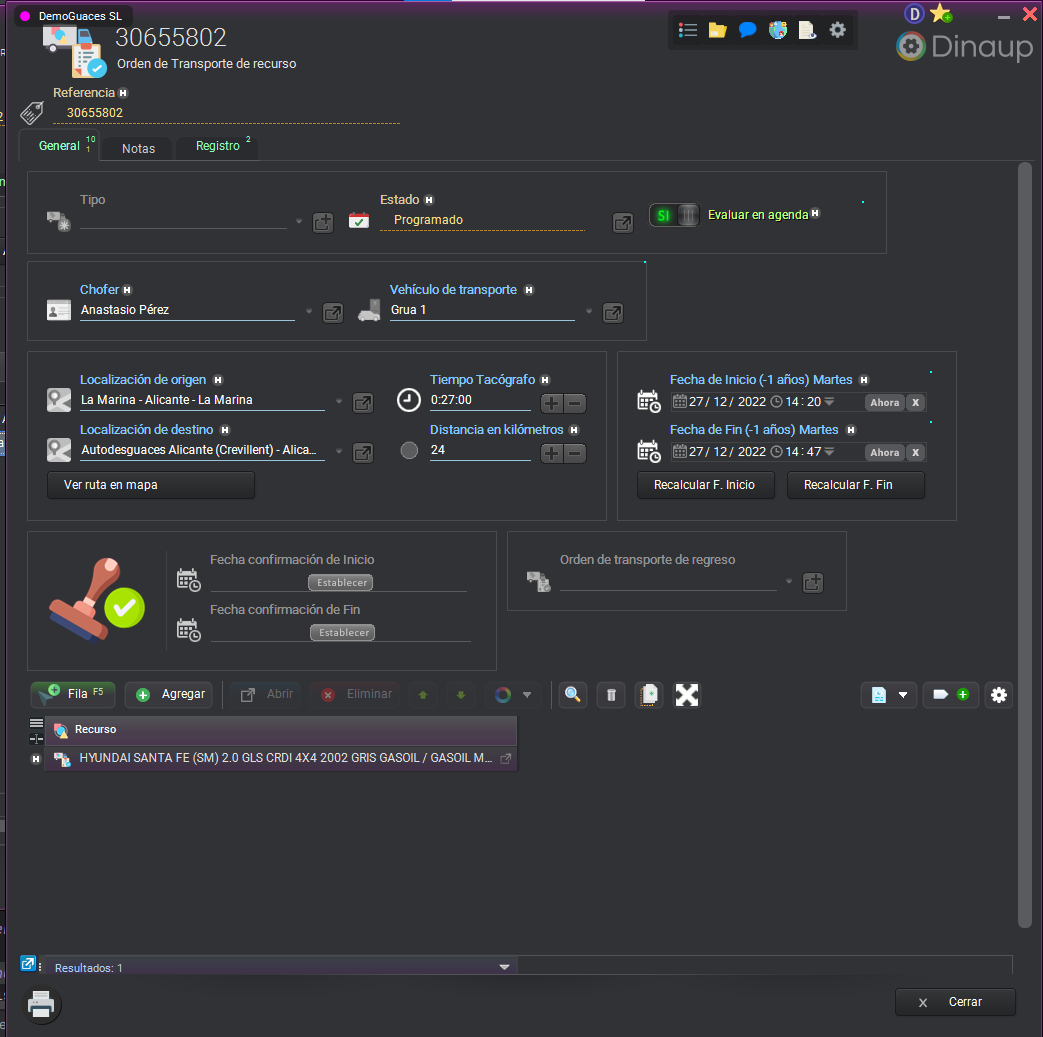
Task: Open the chat bubble icon in top toolbar
Action: tap(747, 30)
